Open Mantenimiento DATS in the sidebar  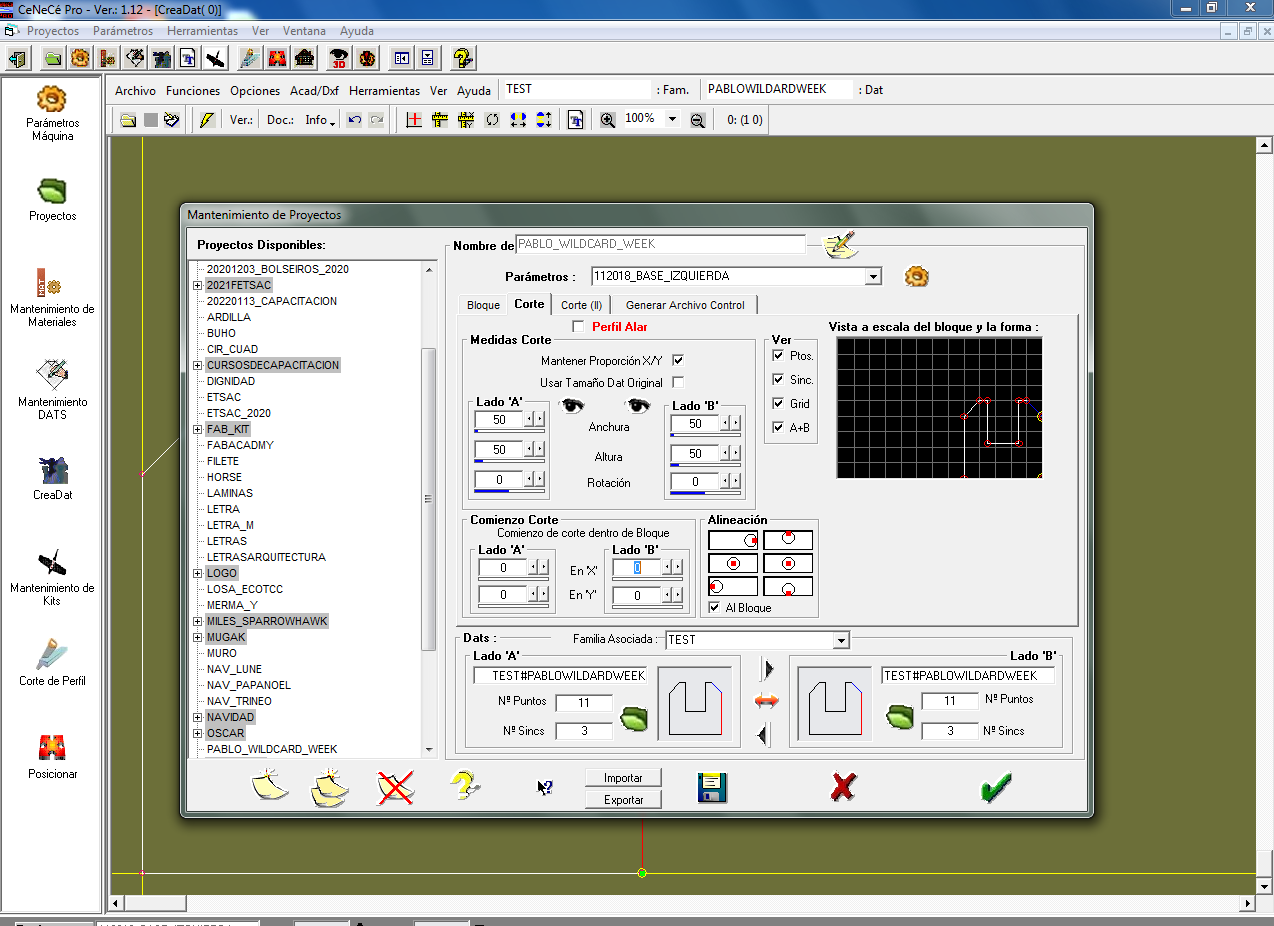[x=52, y=387]
